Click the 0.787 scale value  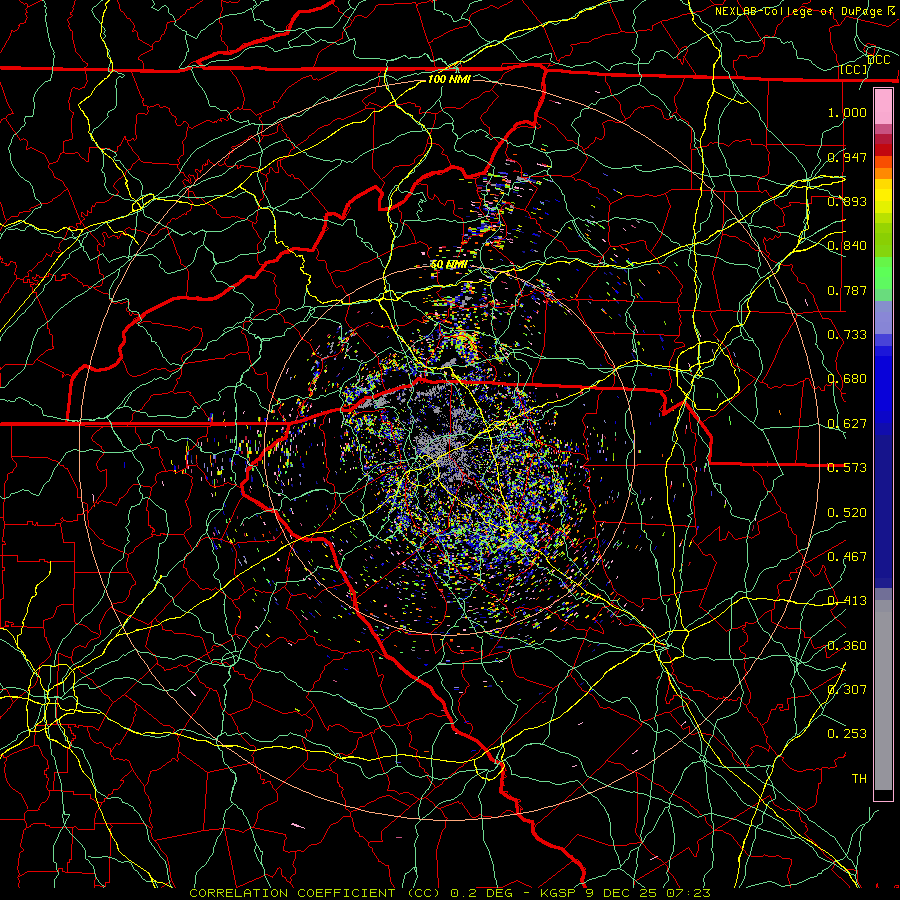(x=847, y=290)
